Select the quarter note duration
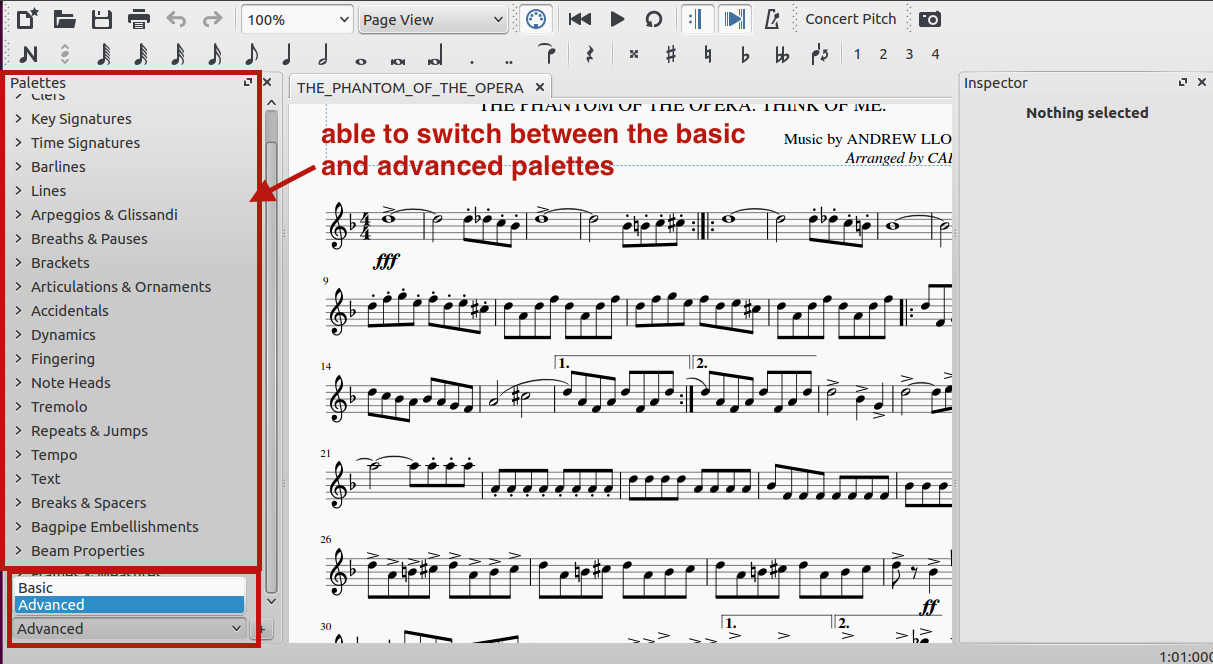1213x664 pixels. tap(287, 54)
